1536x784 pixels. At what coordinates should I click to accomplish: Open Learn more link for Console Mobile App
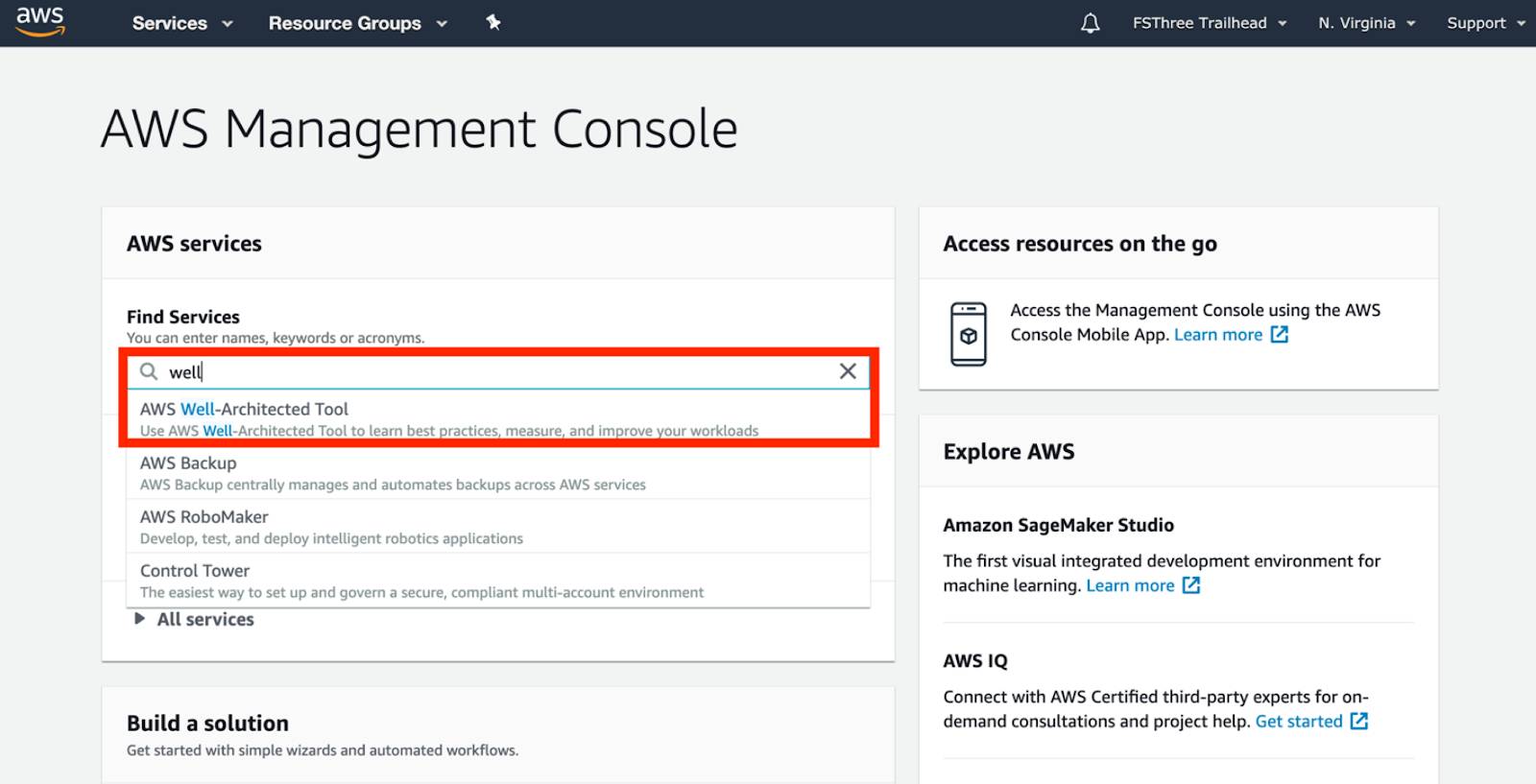(1218, 335)
